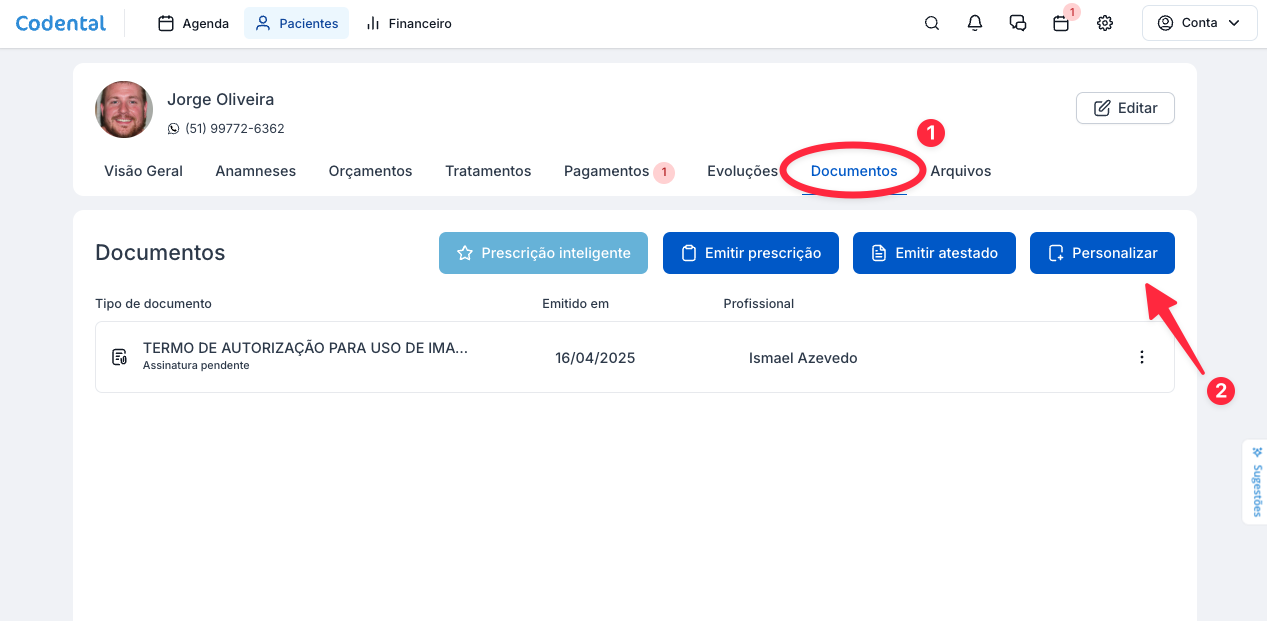Open Financeiro in top navigation
The image size is (1267, 621).
pos(409,23)
